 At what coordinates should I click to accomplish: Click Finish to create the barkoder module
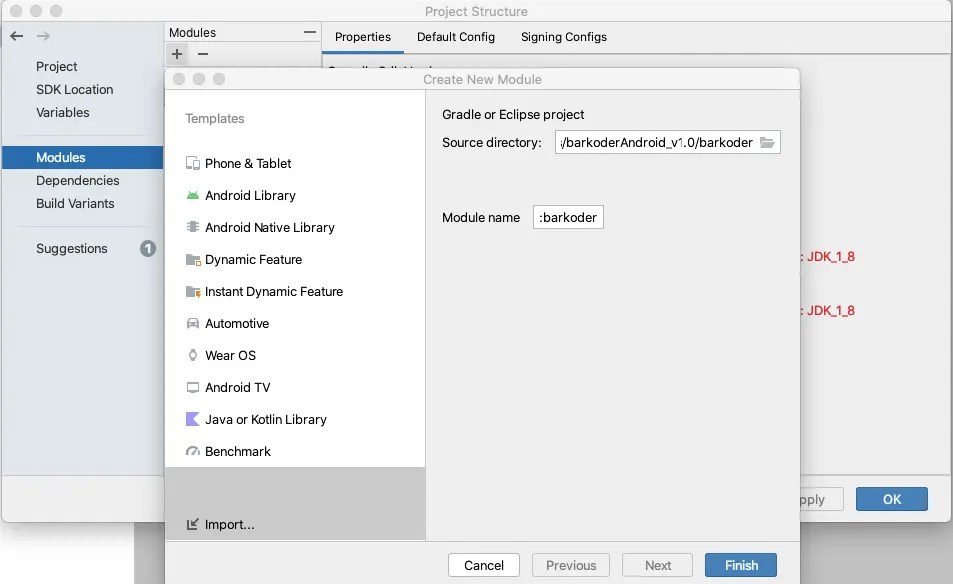740,565
